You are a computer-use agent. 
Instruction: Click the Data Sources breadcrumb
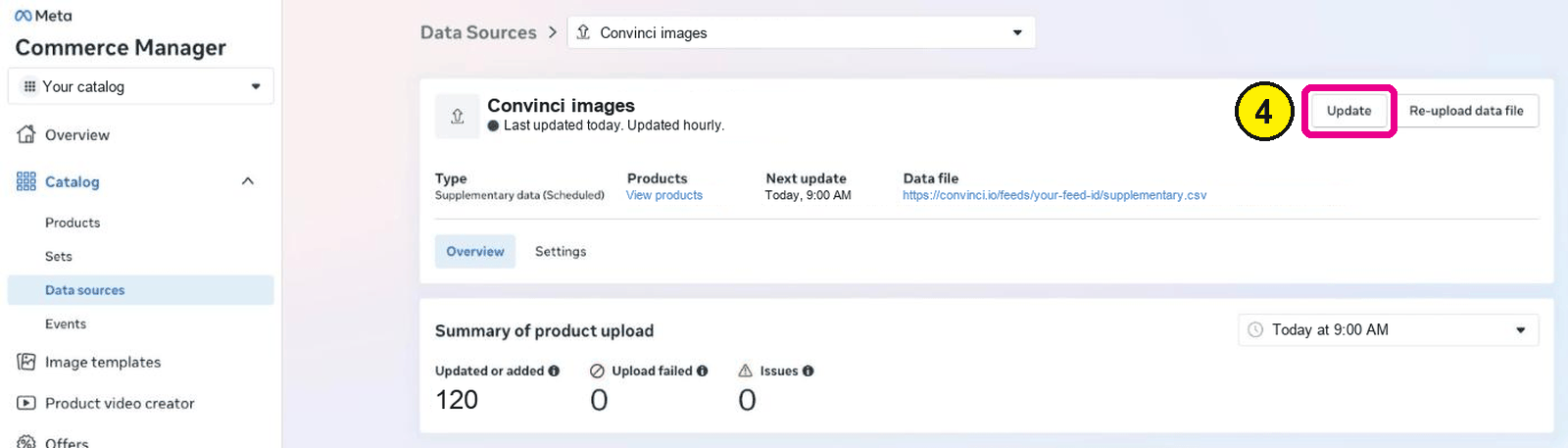pyautogui.click(x=478, y=32)
